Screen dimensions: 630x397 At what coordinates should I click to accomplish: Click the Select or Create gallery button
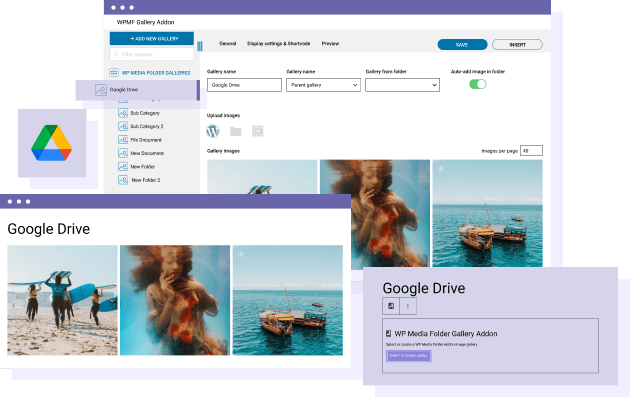tap(409, 356)
